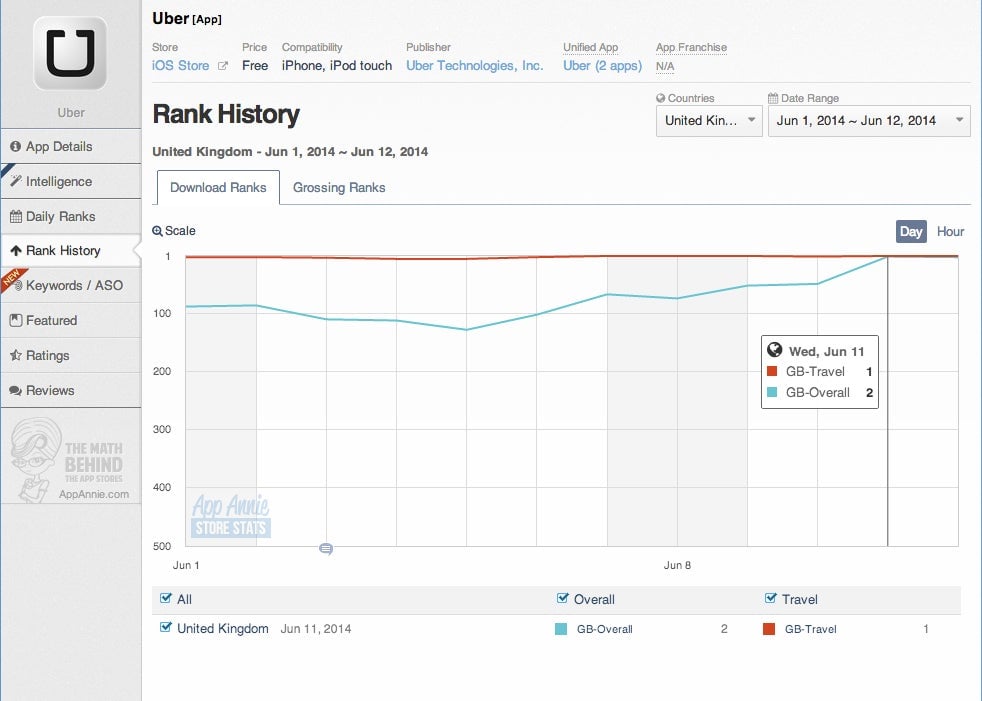The image size is (982, 701).
Task: Click GB-Overall teal swatch in legend row
Action: [x=561, y=629]
